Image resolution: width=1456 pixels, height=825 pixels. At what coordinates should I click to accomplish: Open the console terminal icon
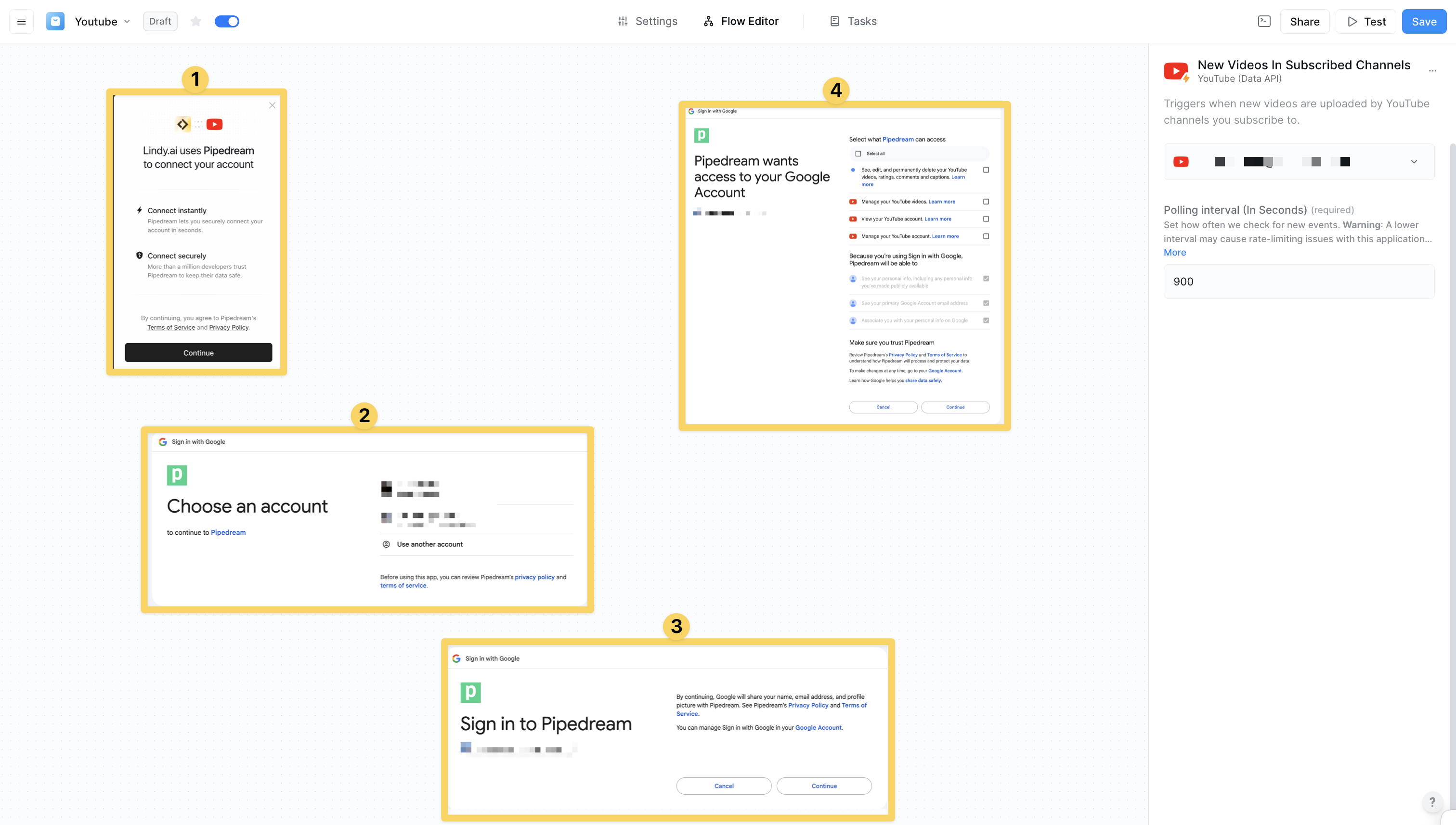click(1264, 22)
